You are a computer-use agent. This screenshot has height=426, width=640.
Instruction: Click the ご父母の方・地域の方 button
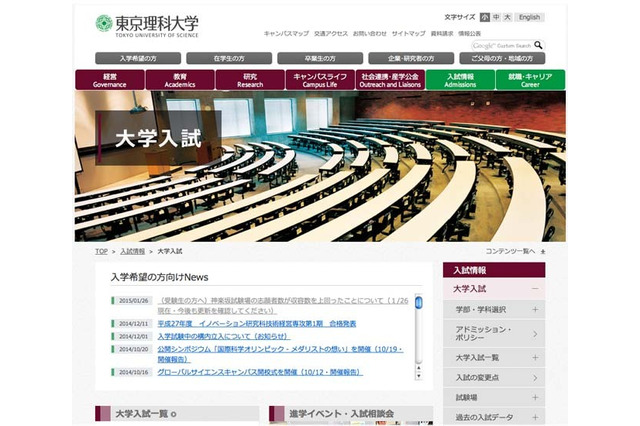point(502,58)
